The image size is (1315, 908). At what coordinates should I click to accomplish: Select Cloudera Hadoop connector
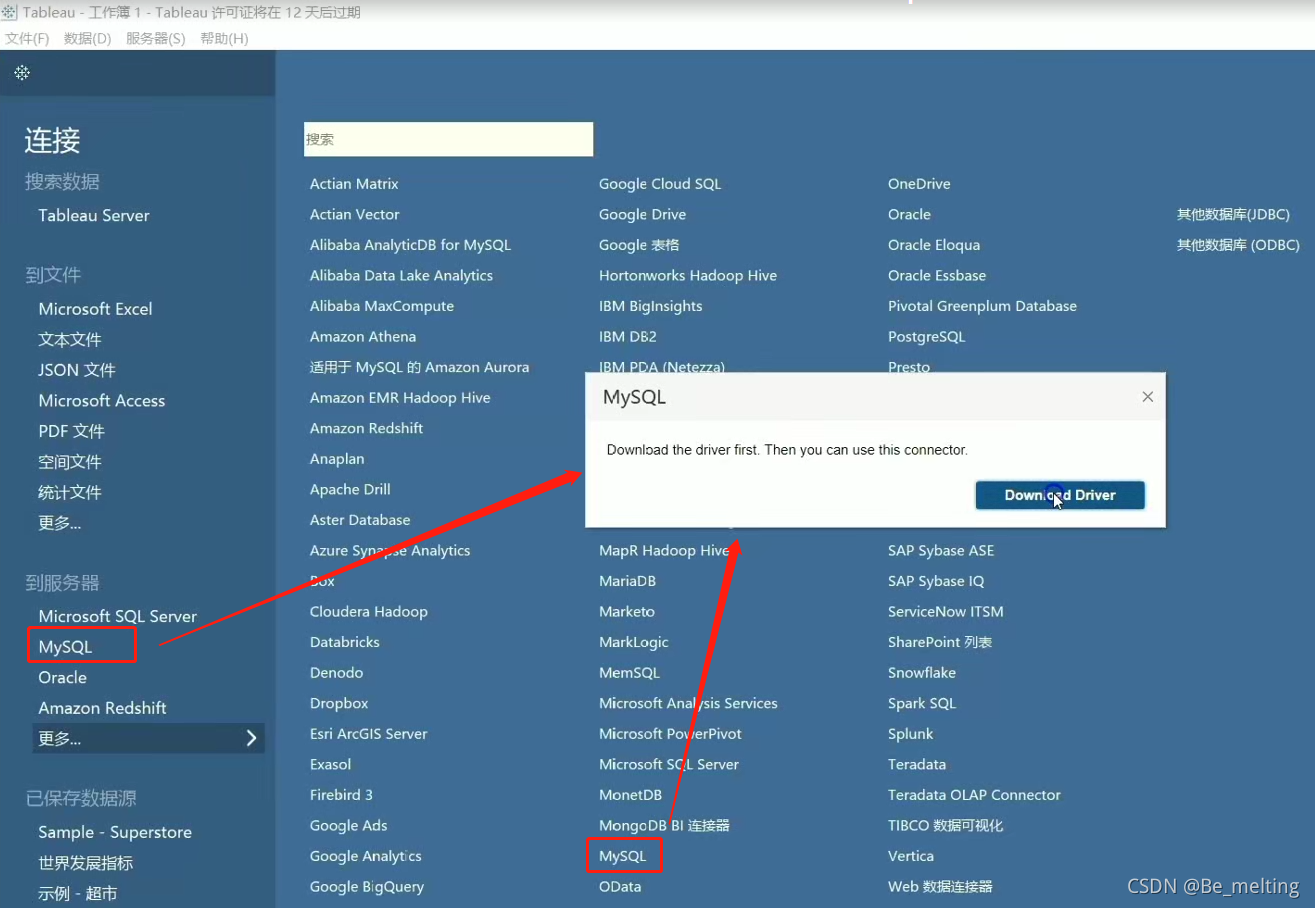point(369,612)
